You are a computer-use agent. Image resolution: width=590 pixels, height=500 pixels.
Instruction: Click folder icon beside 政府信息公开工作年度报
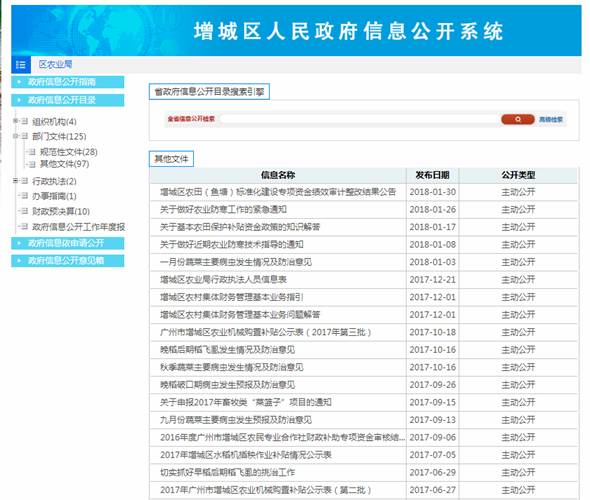(25, 226)
